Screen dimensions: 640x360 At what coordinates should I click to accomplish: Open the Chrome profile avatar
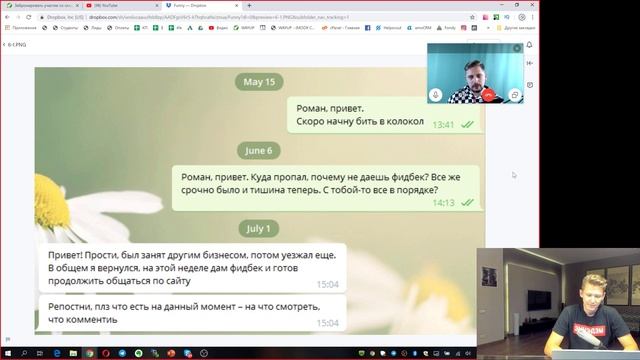522,17
